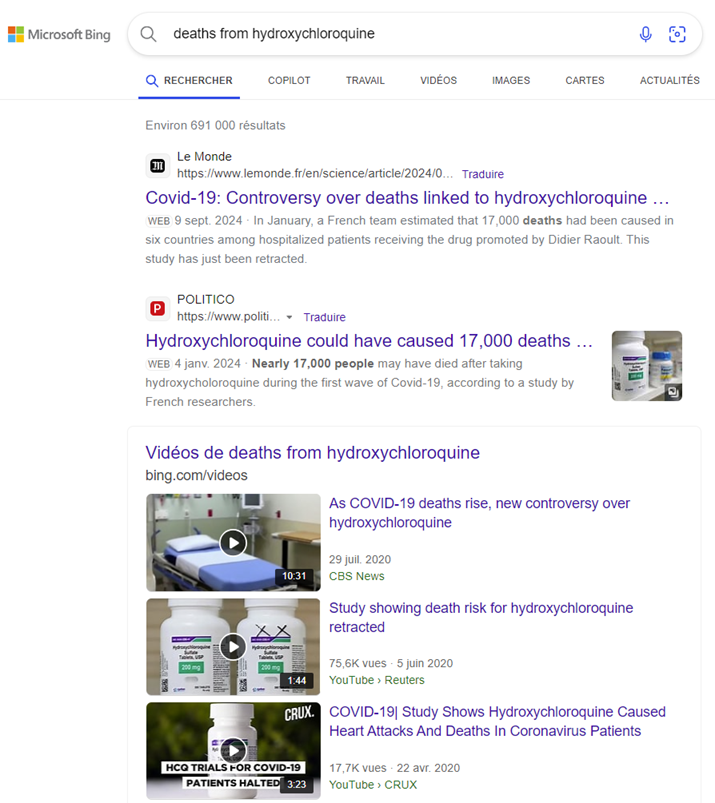Click the 17,7K vues · 22 avr. 2020 text
This screenshot has height=803, width=715.
[394, 768]
